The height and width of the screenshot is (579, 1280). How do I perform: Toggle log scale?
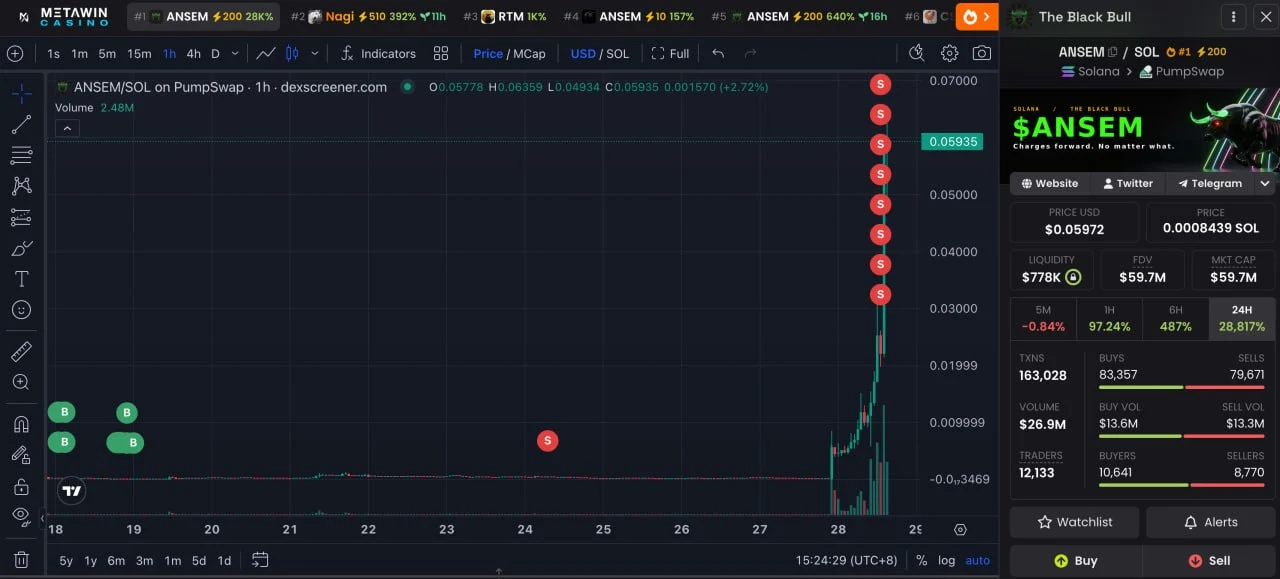[x=946, y=560]
